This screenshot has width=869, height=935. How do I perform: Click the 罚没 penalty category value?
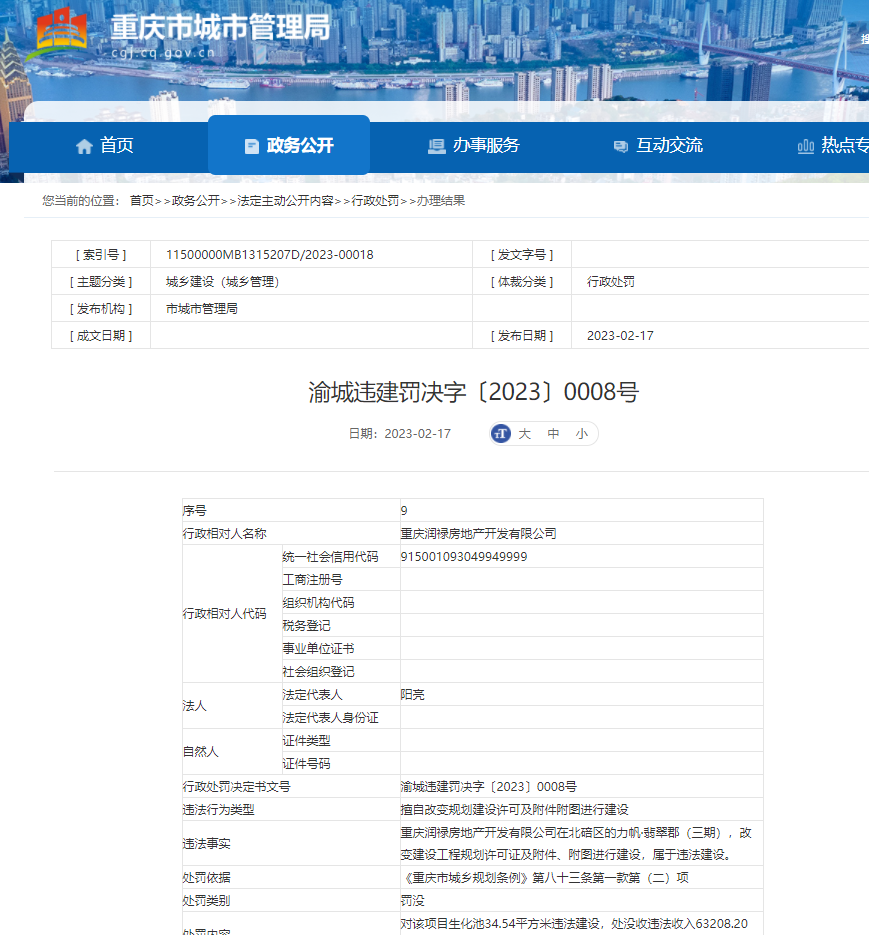(x=412, y=901)
